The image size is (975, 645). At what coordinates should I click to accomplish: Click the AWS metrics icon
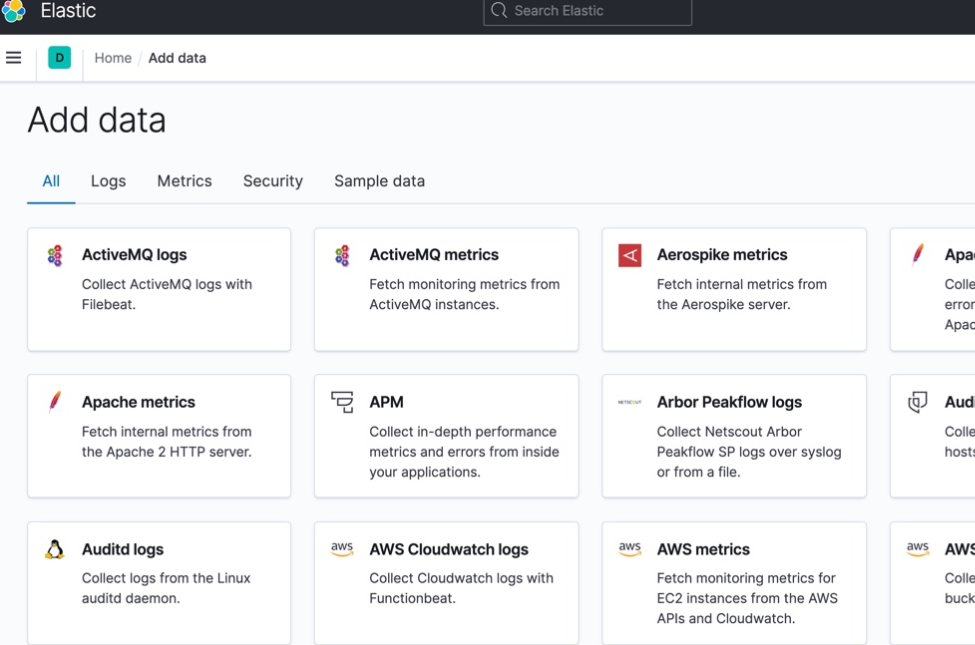[x=630, y=549]
